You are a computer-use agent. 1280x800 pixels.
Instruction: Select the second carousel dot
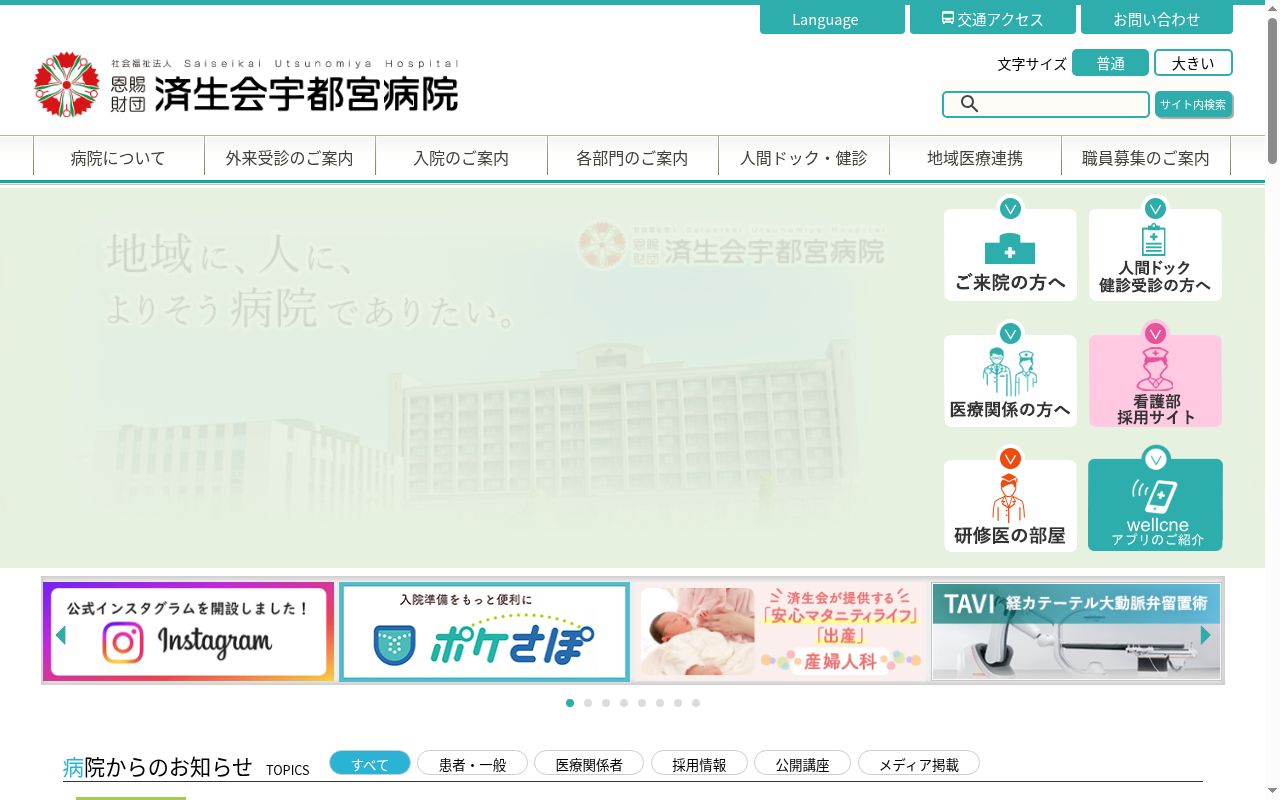pyautogui.click(x=588, y=703)
